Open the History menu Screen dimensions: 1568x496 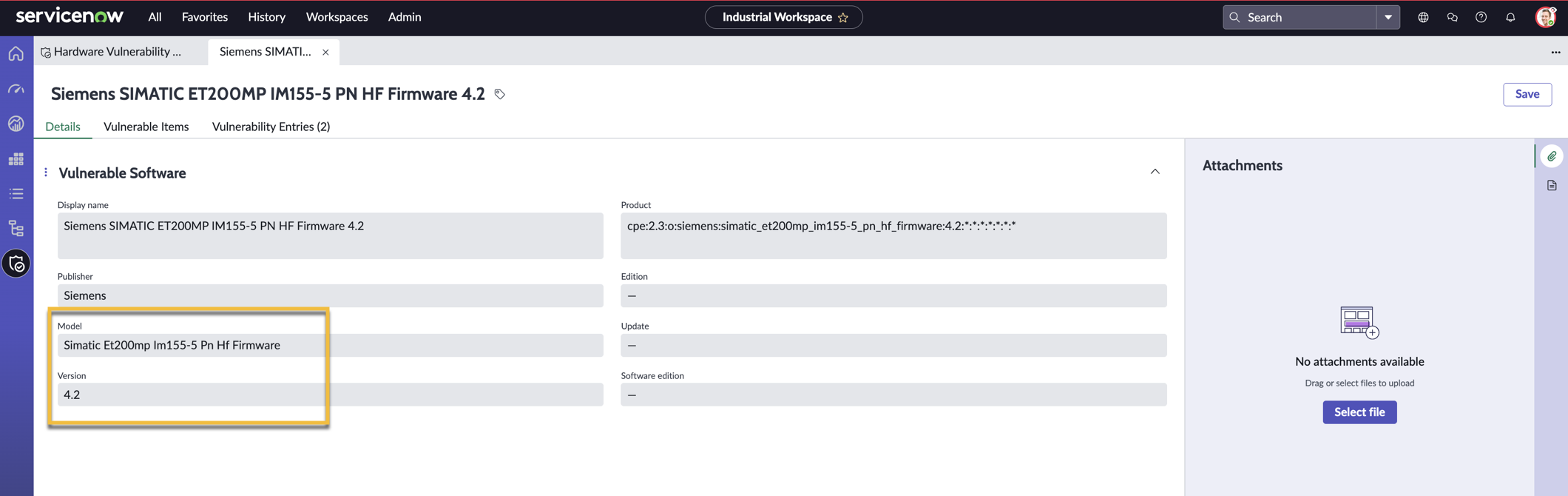(x=266, y=17)
